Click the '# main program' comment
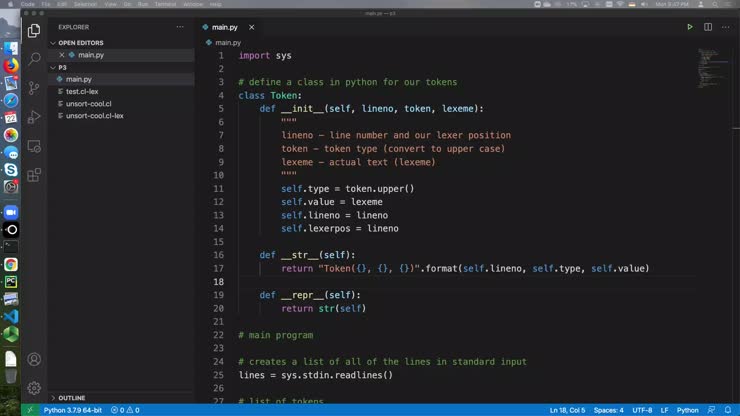Viewport: 740px width, 416px height. (276, 335)
